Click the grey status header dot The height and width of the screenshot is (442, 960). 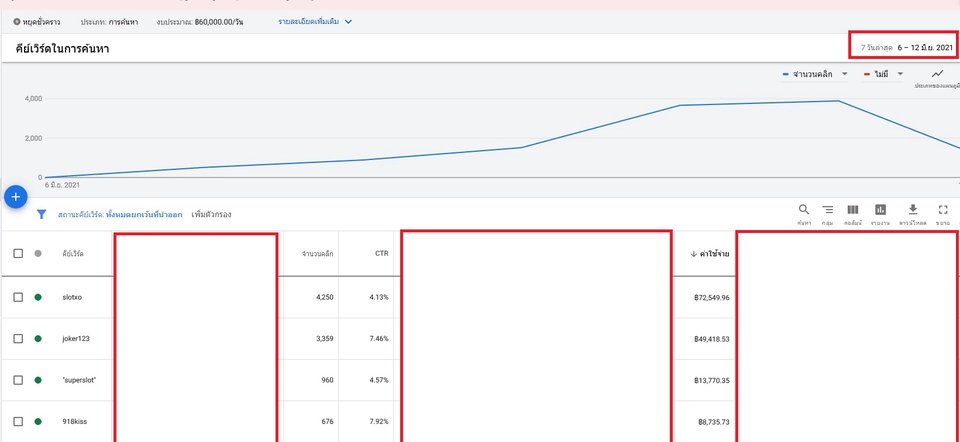point(38,253)
